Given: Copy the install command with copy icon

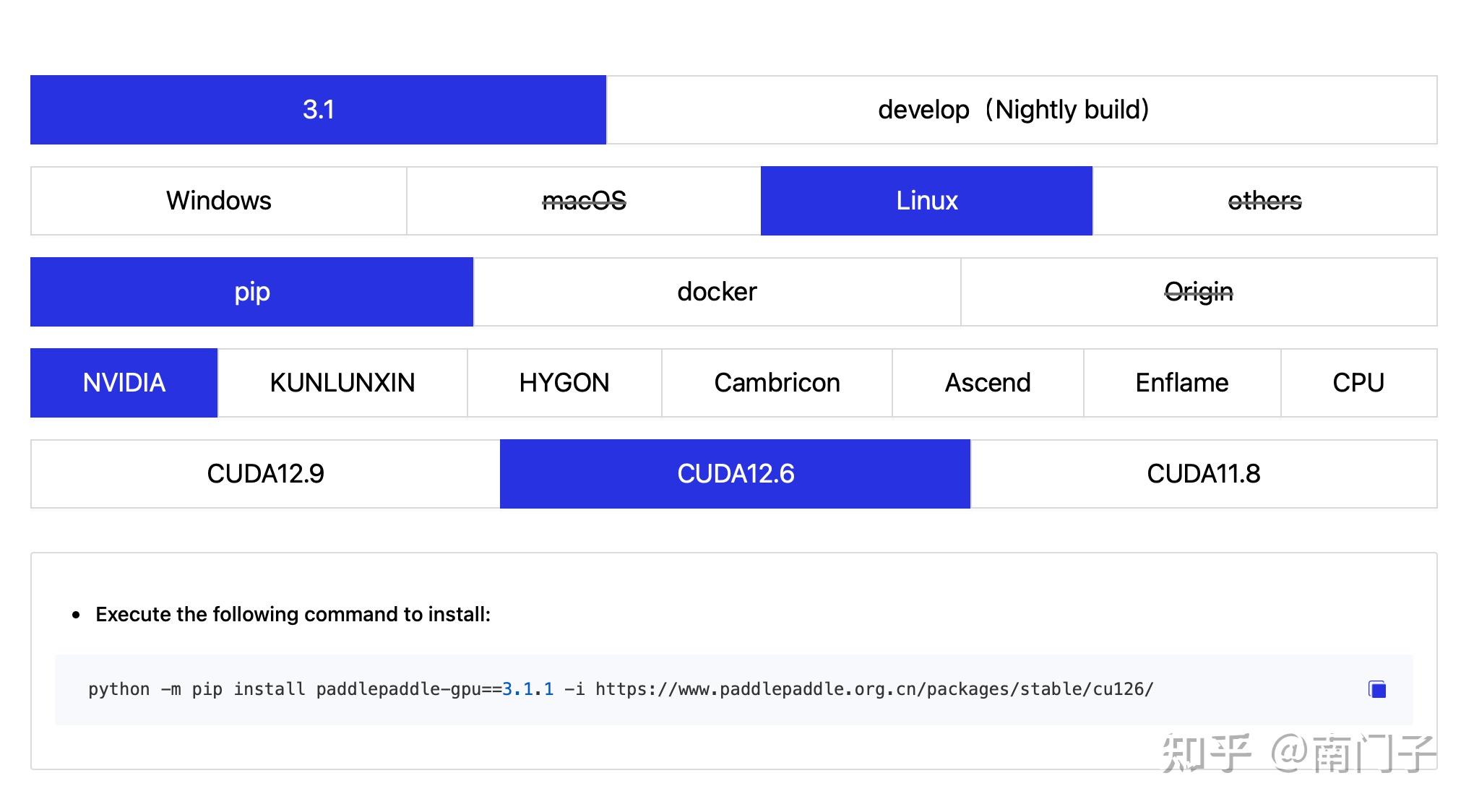Looking at the screenshot, I should tap(1377, 689).
